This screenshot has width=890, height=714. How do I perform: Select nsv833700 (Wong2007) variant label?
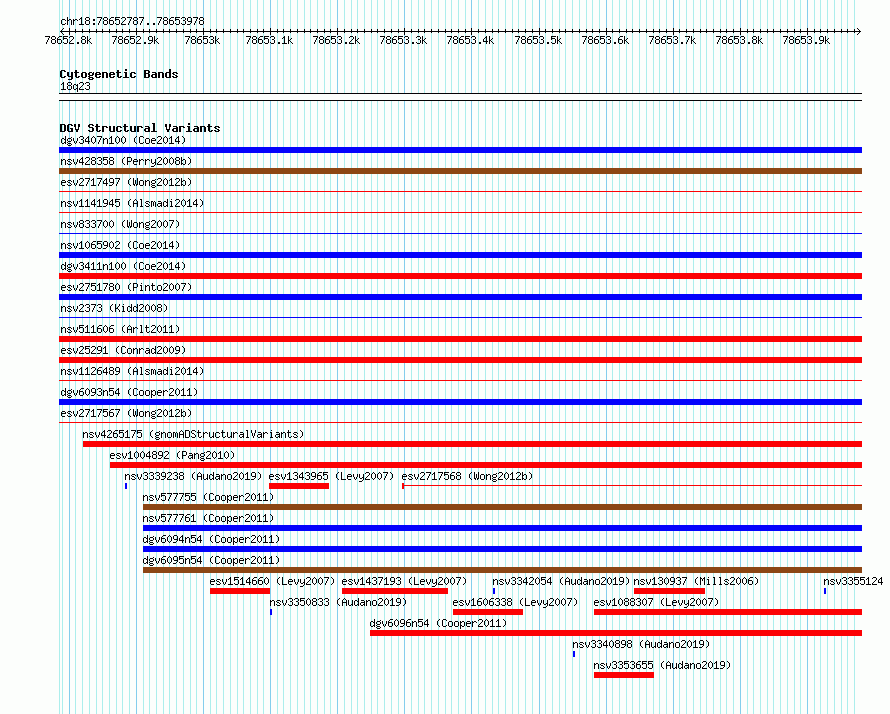120,224
